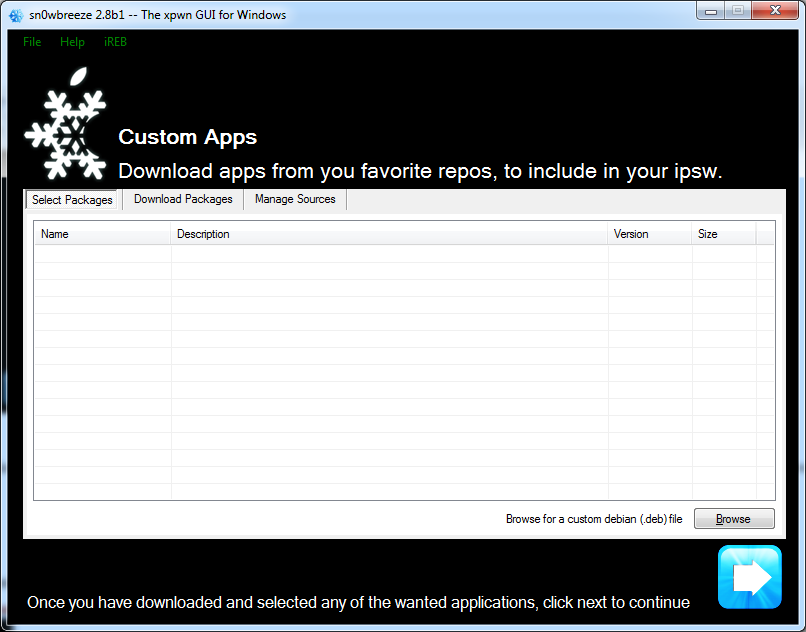The image size is (806, 632).
Task: Close the sn0wbreeze window
Action: (775, 11)
